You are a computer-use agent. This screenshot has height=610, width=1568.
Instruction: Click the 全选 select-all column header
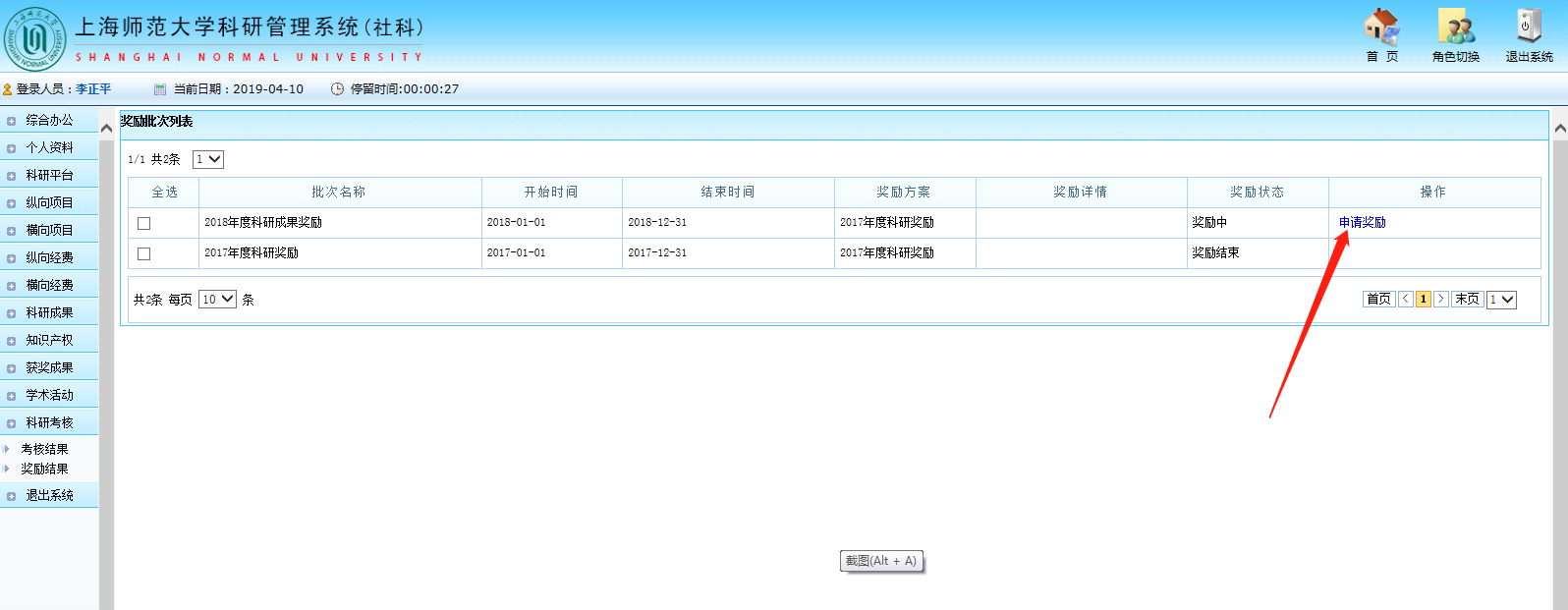[x=164, y=193]
